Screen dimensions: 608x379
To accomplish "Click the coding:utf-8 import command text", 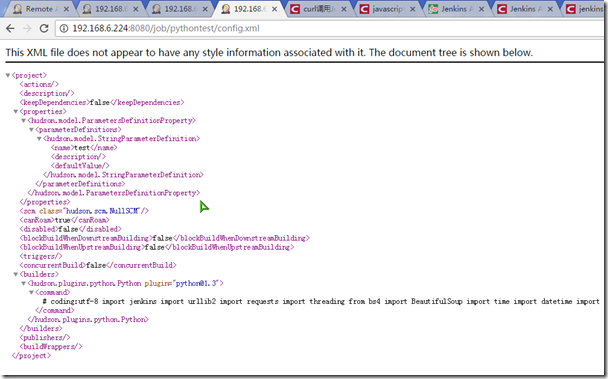I will click(321, 301).
